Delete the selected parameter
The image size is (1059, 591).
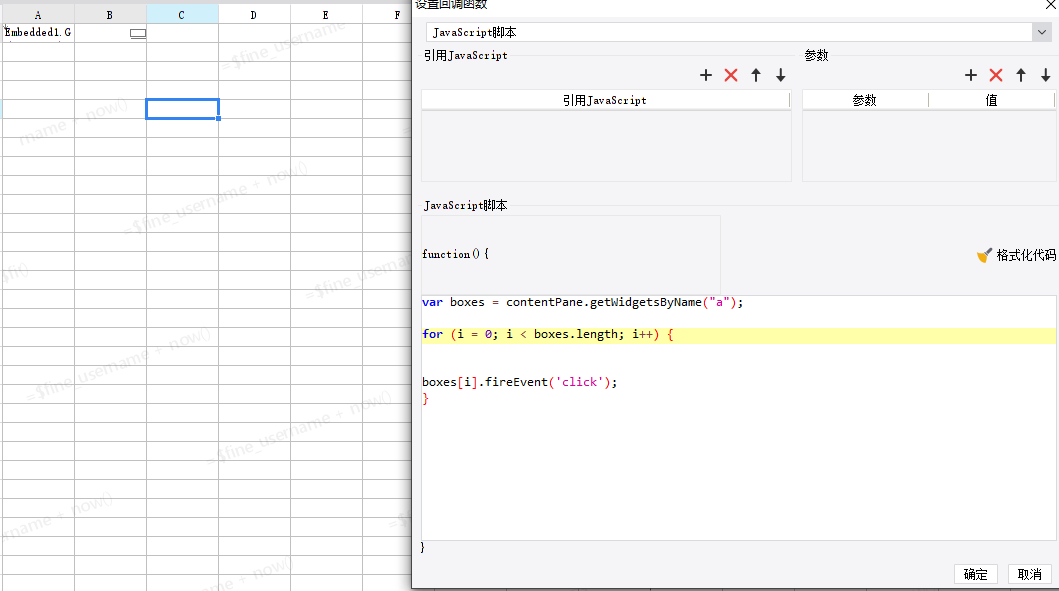(996, 75)
